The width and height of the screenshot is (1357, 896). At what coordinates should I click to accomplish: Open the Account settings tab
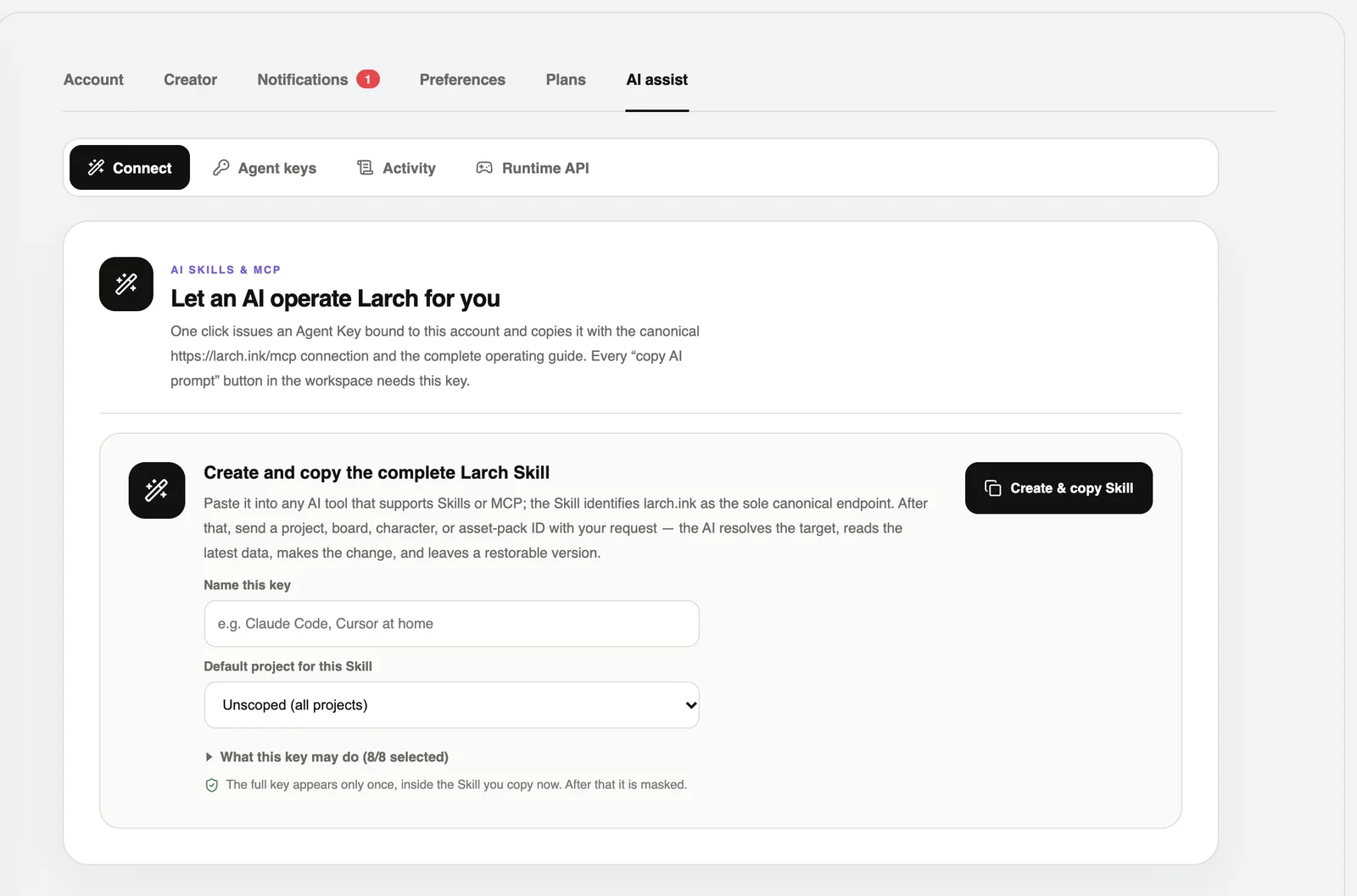[x=93, y=80]
